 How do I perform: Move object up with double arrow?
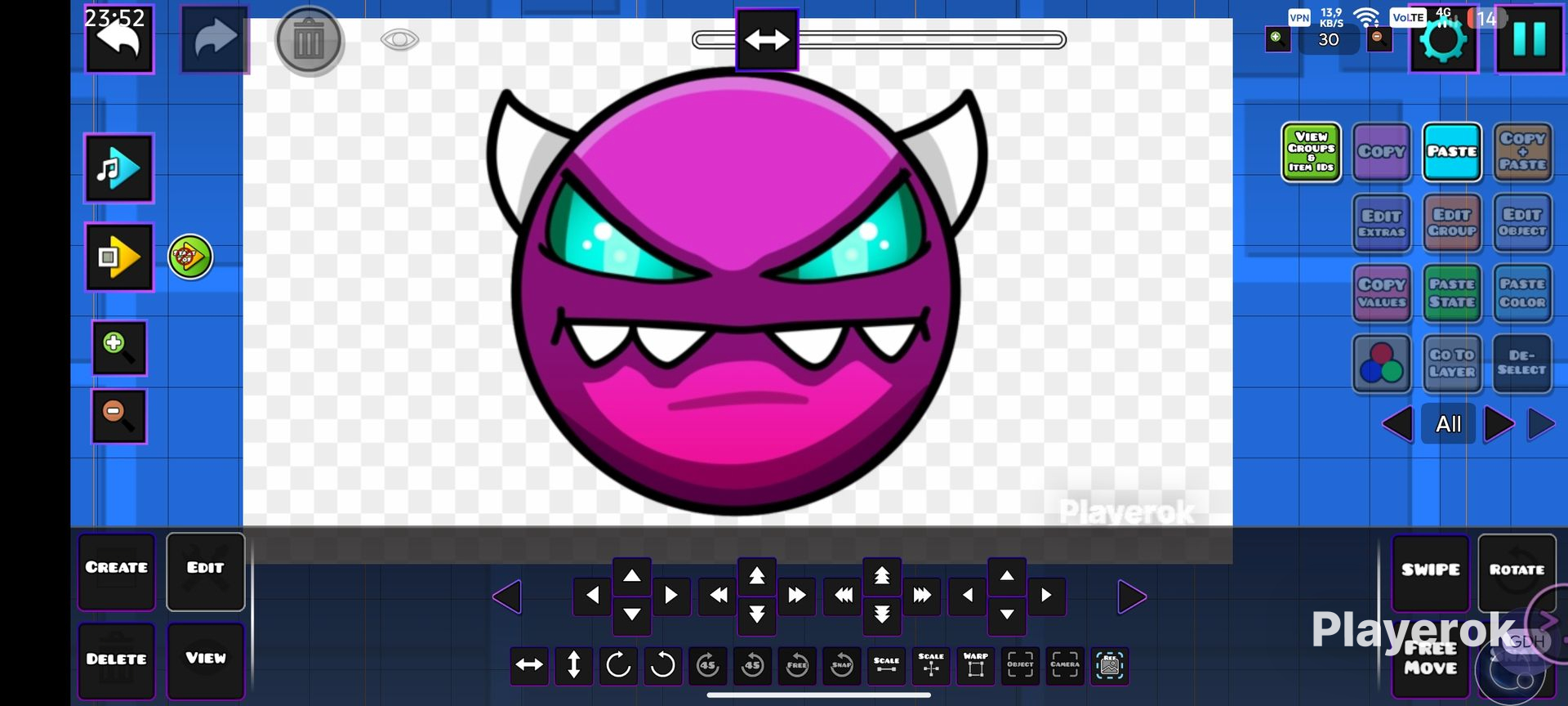(x=757, y=576)
